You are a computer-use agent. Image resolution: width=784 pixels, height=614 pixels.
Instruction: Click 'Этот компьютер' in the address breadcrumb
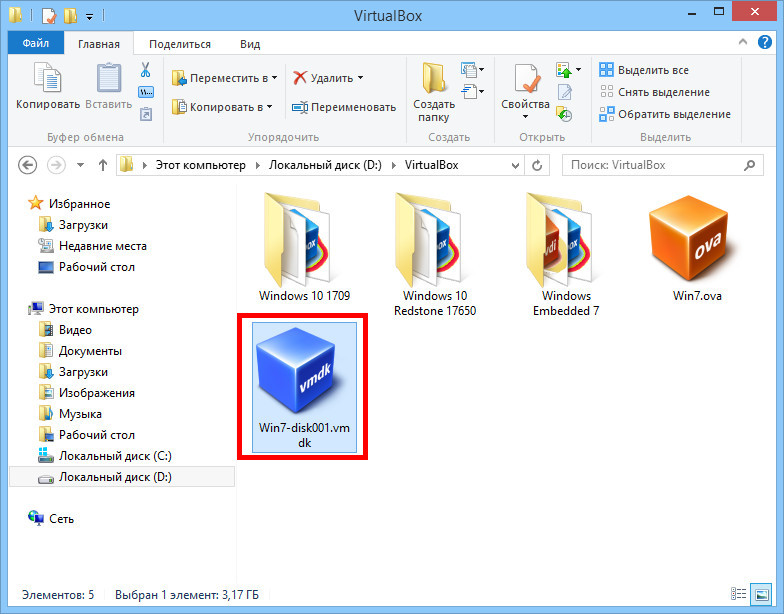point(200,165)
